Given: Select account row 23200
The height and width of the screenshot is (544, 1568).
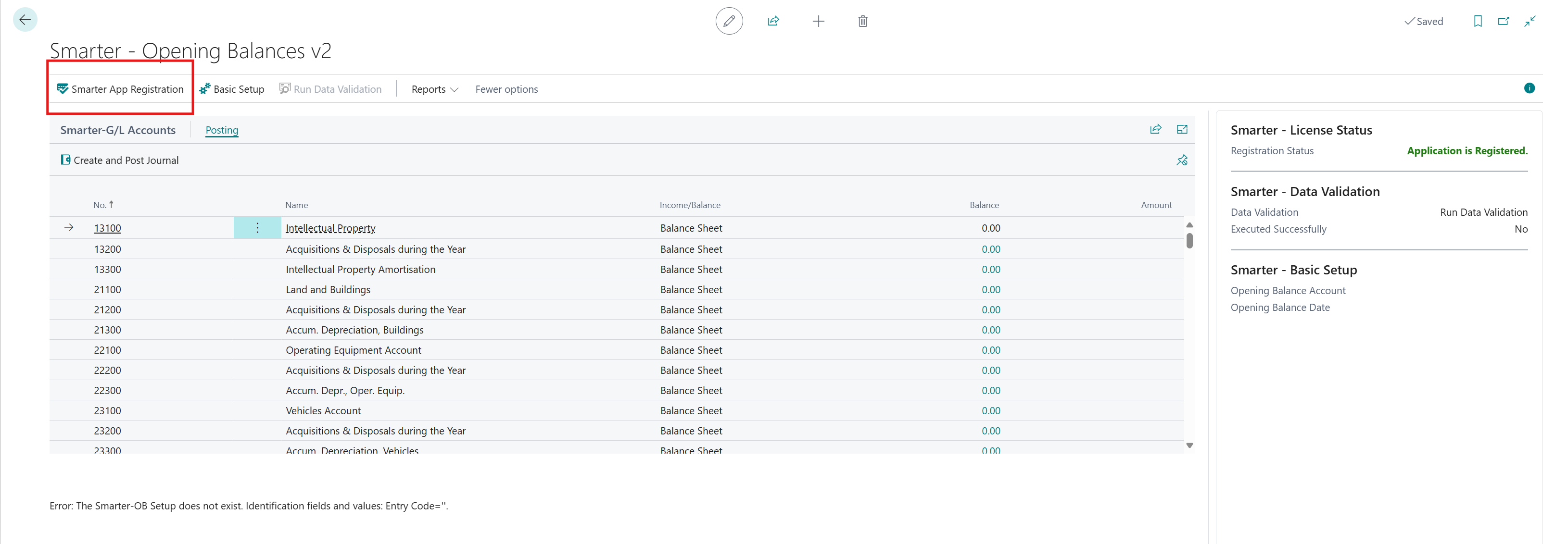Looking at the screenshot, I should (x=617, y=431).
